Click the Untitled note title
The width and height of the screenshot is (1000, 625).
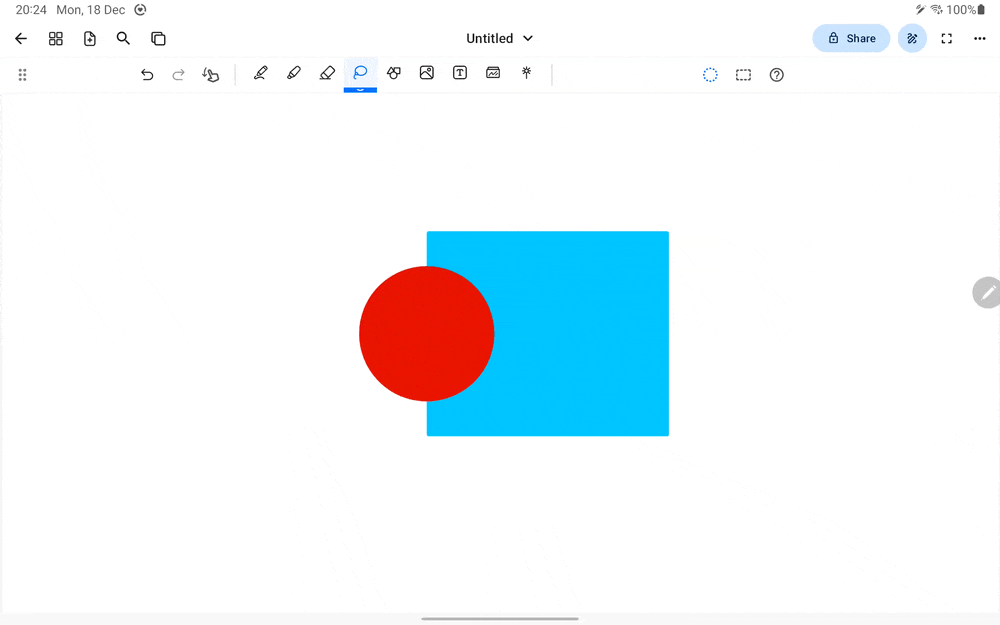490,38
